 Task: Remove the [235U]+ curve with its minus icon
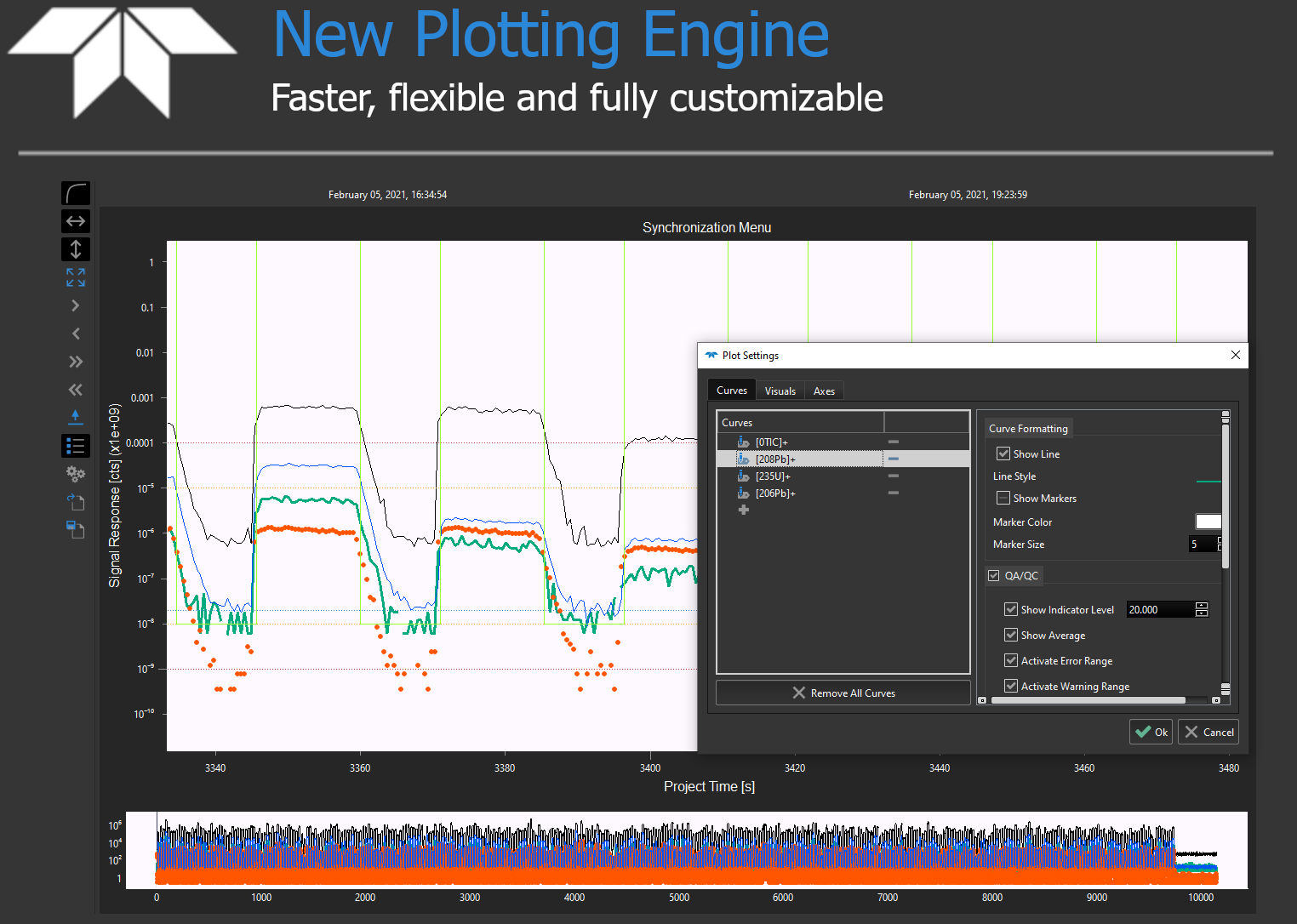pyautogui.click(x=894, y=476)
